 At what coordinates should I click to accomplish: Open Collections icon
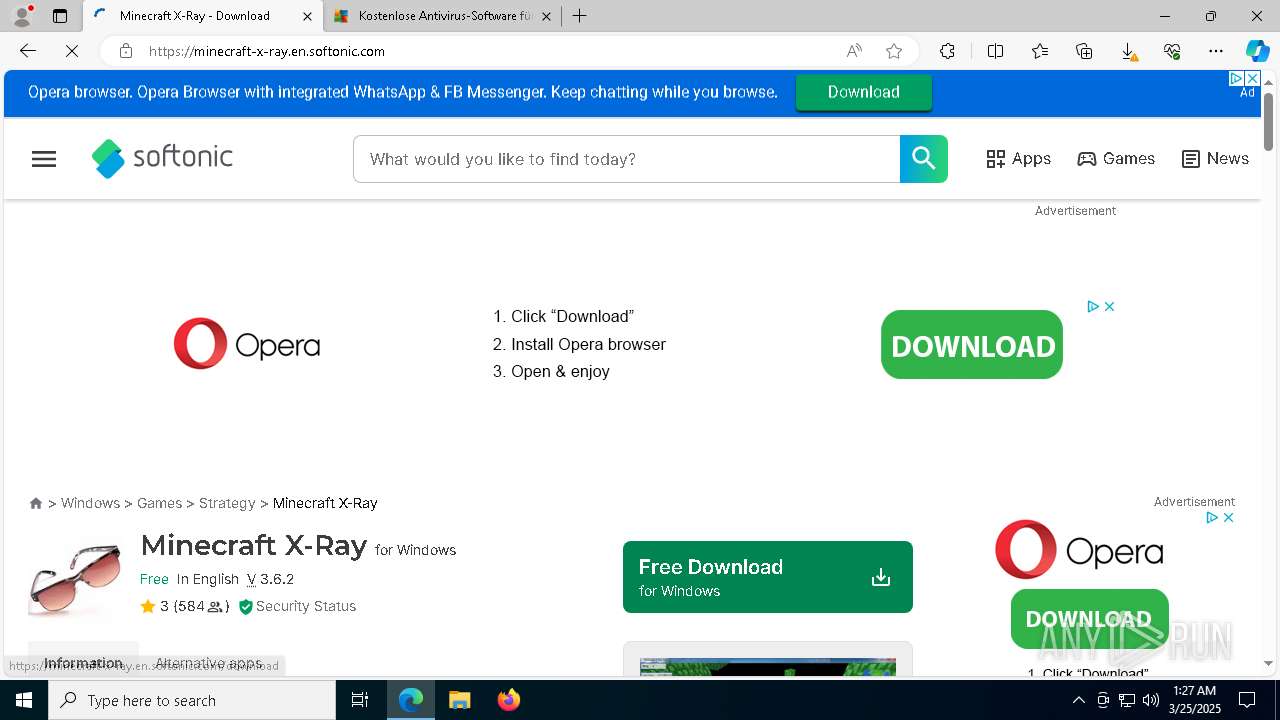pyautogui.click(x=1084, y=51)
